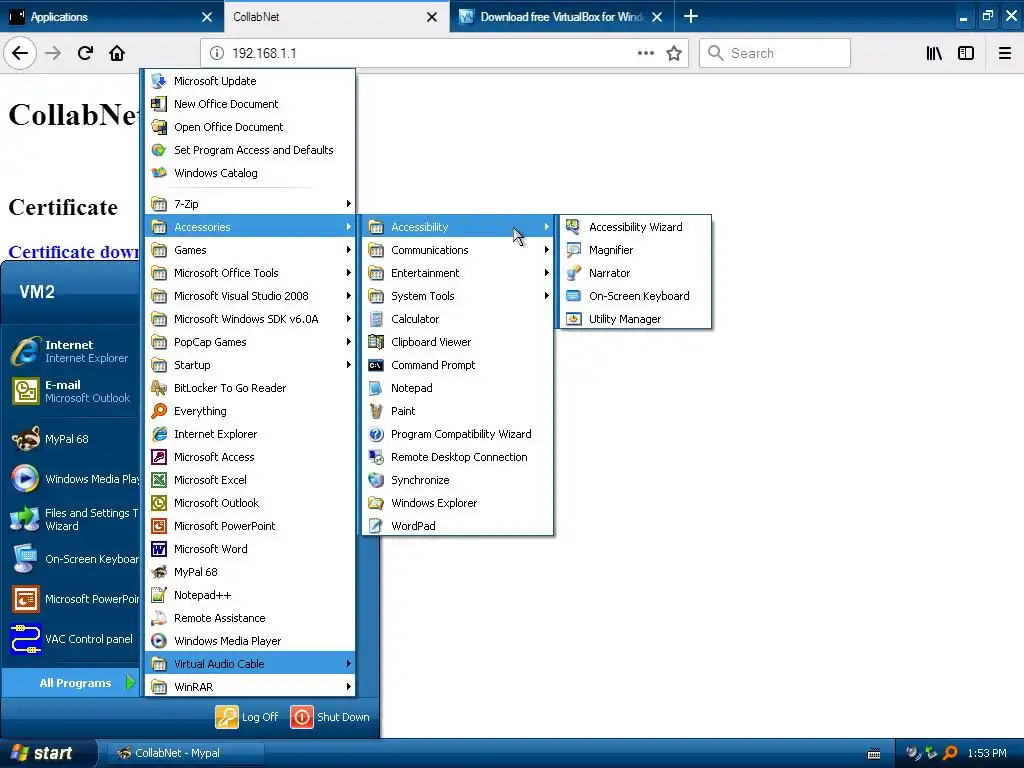Open Internet Explorer pinned in Start menu
The height and width of the screenshot is (768, 1024).
click(71, 351)
